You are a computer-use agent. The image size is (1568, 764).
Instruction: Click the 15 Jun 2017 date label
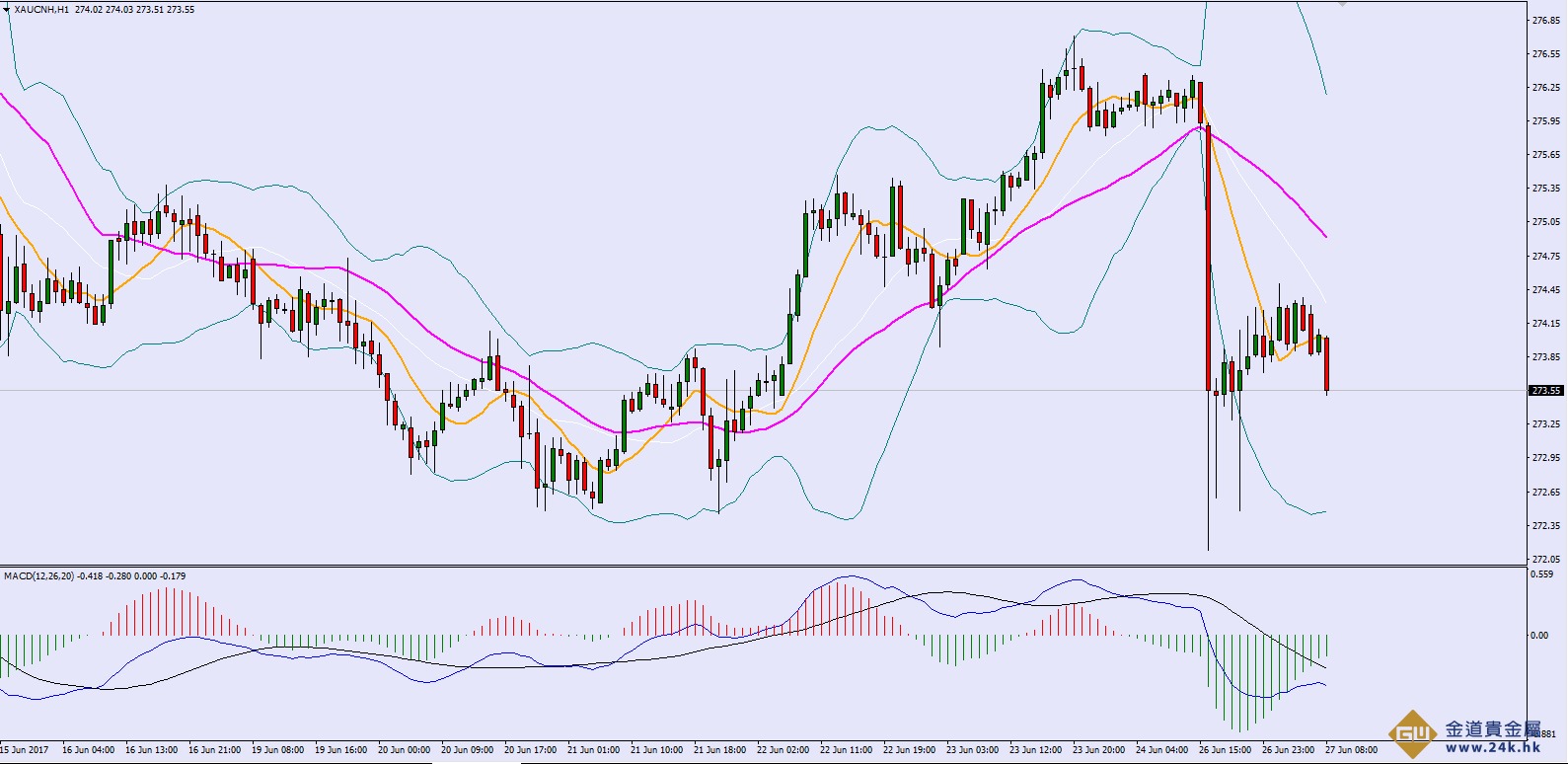(x=25, y=749)
